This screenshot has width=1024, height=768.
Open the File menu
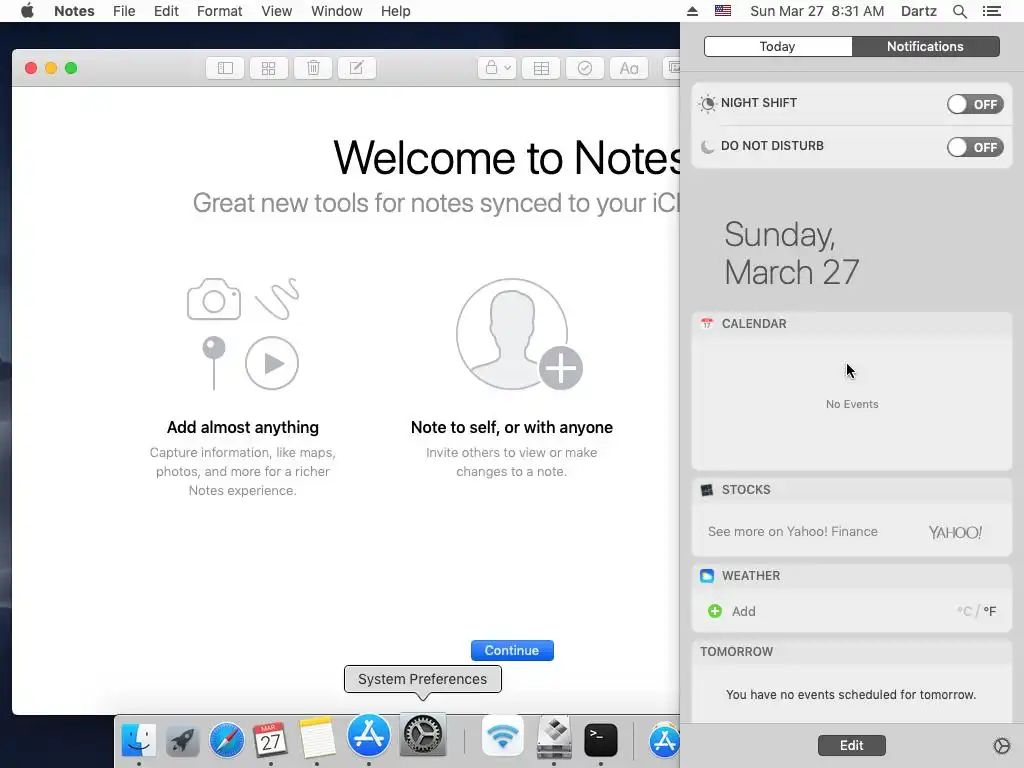(x=124, y=11)
